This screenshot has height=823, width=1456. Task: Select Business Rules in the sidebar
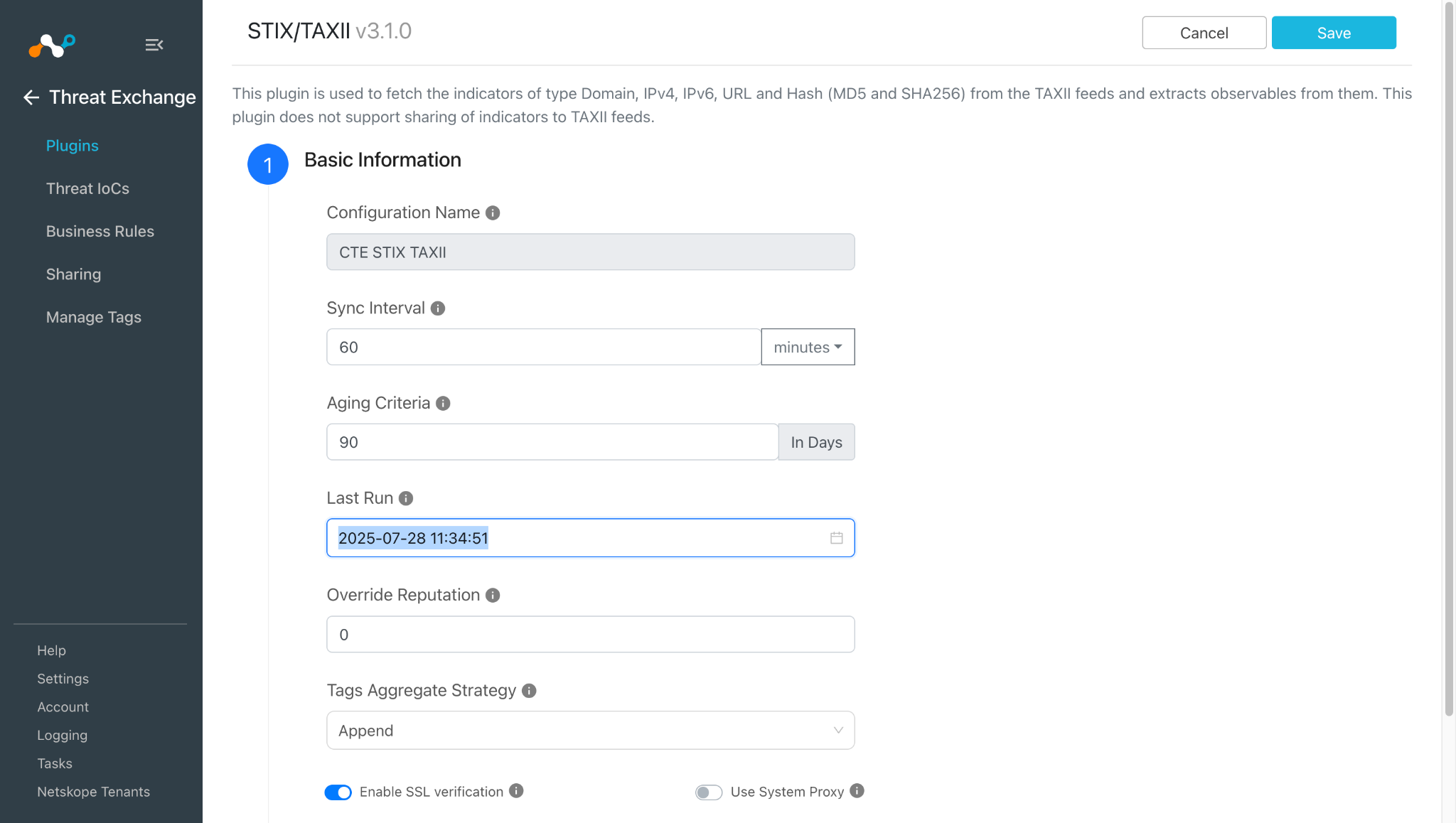pyautogui.click(x=100, y=231)
